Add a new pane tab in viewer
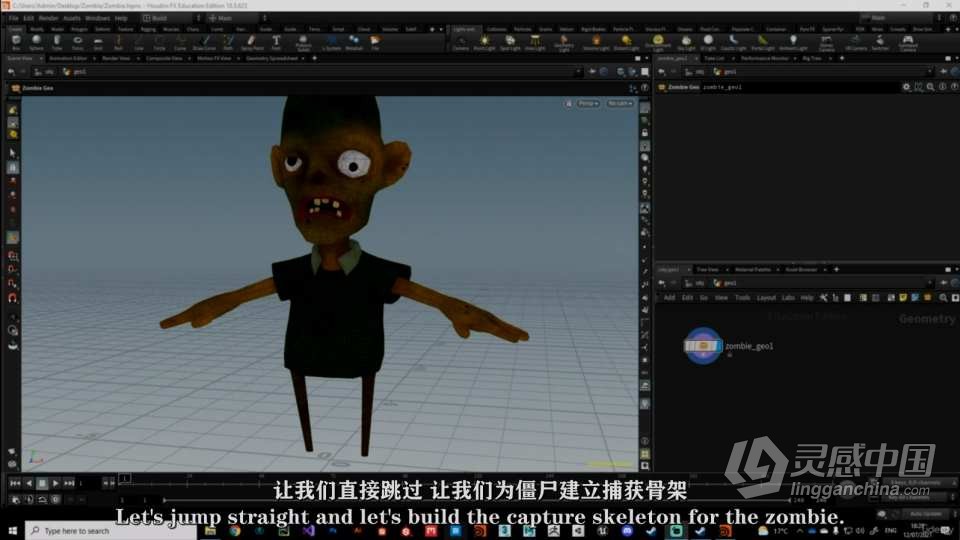Screen dimensions: 960x540 coord(315,58)
